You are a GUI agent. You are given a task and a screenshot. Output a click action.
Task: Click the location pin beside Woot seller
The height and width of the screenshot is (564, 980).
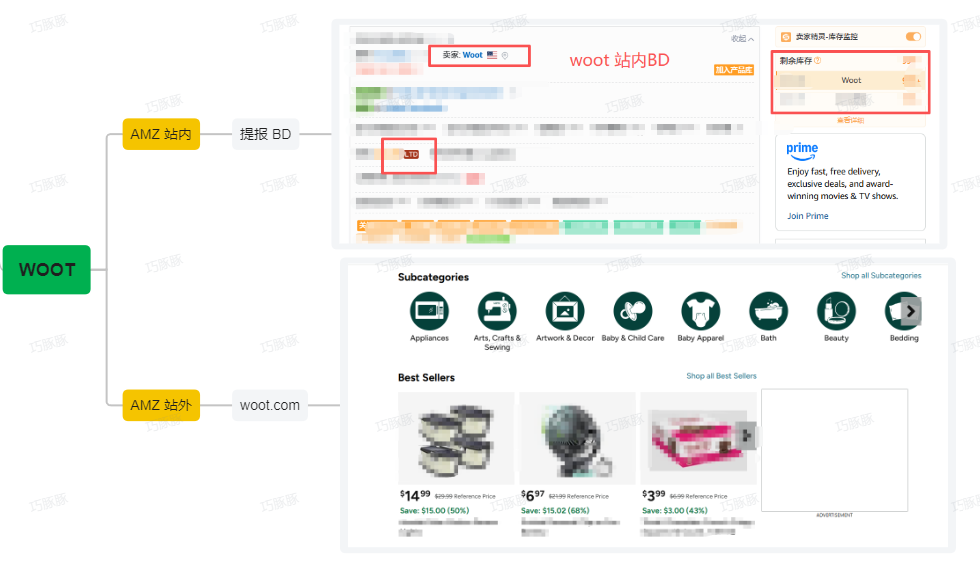point(505,56)
